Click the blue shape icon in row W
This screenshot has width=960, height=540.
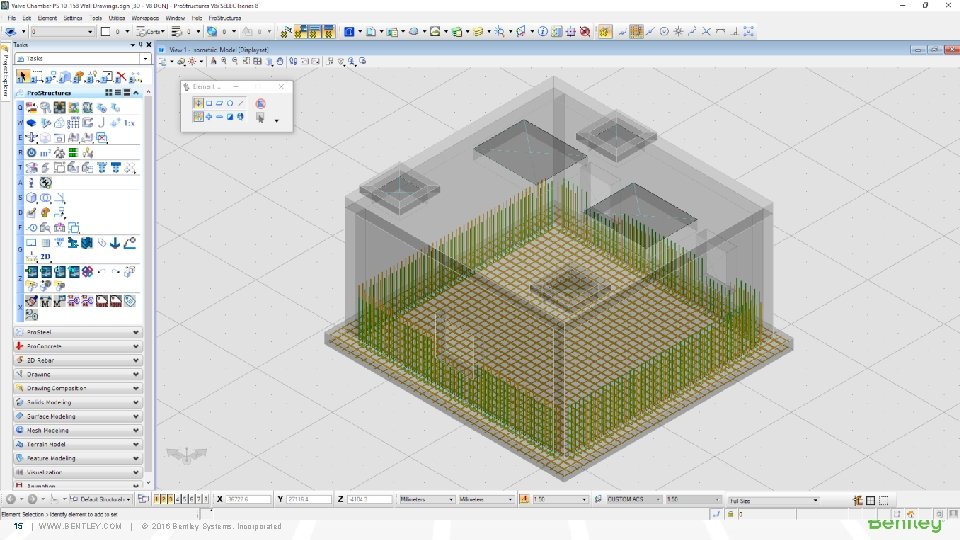(x=32, y=123)
